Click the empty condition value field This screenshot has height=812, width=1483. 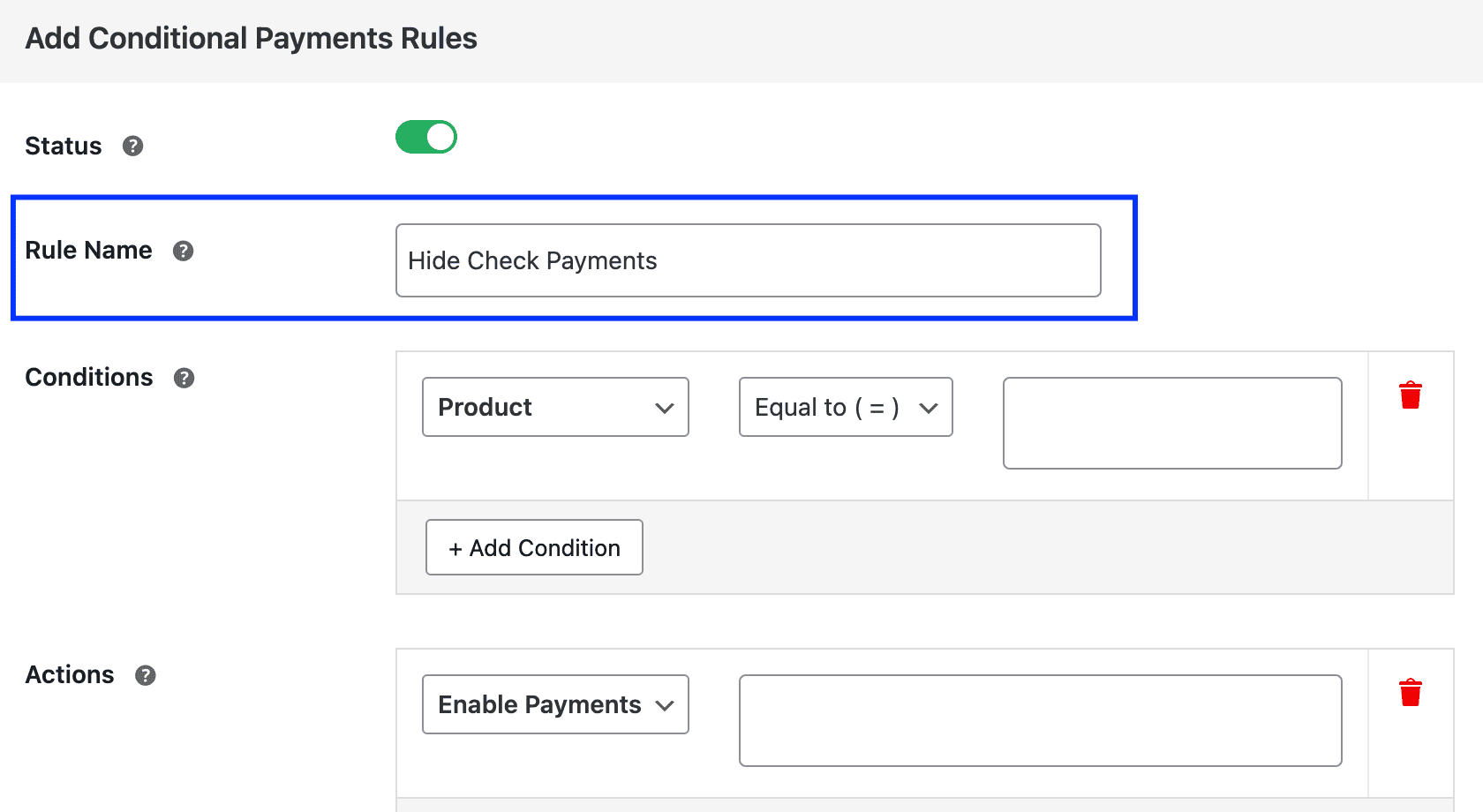click(1171, 424)
